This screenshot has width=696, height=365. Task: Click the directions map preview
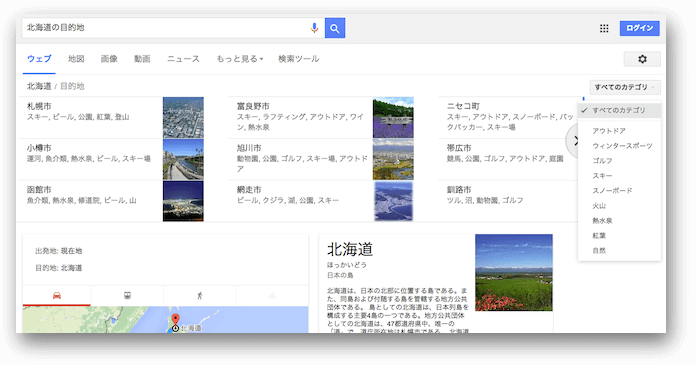pyautogui.click(x=166, y=320)
